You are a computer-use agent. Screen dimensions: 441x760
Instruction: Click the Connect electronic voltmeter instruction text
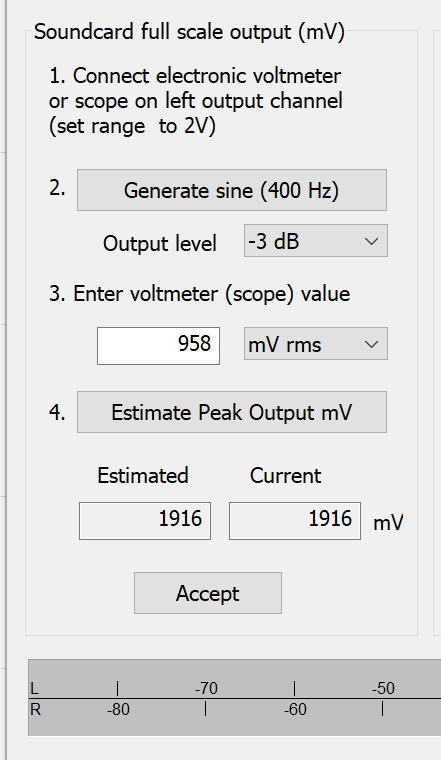click(196, 101)
